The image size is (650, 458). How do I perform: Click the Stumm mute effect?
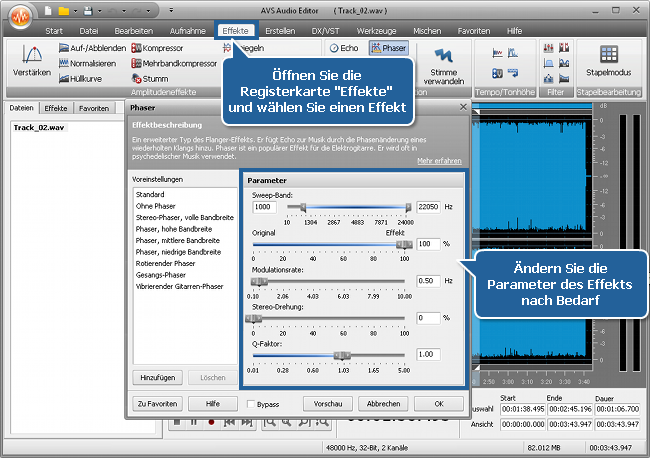153,77
